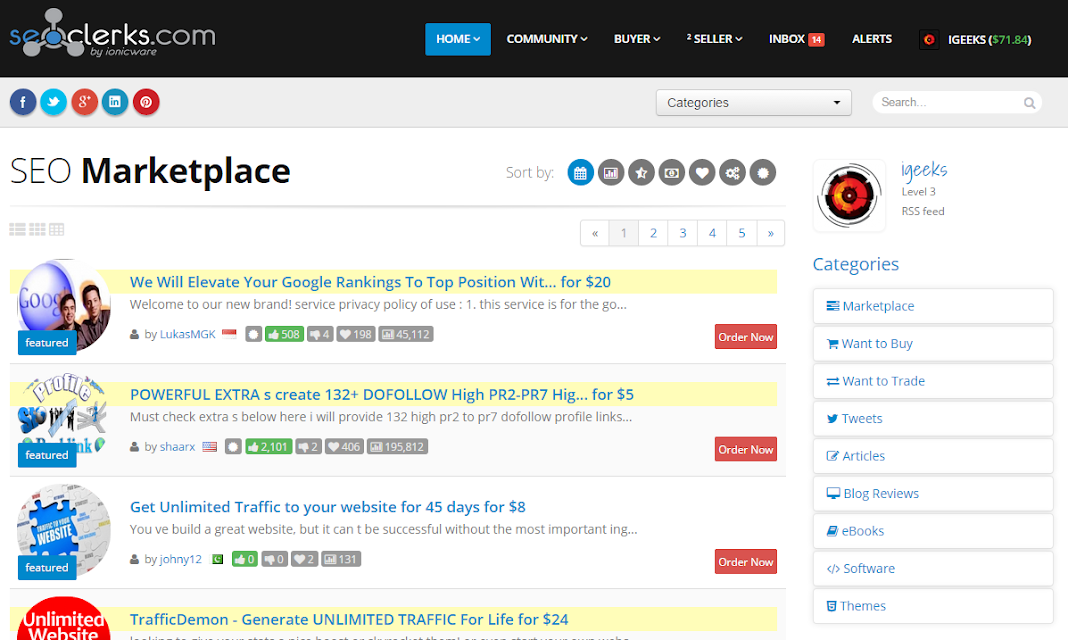The width and height of the screenshot is (1068, 640).
Task: Click thumbs-down 4 badge on LukasMGK listing
Action: (319, 334)
